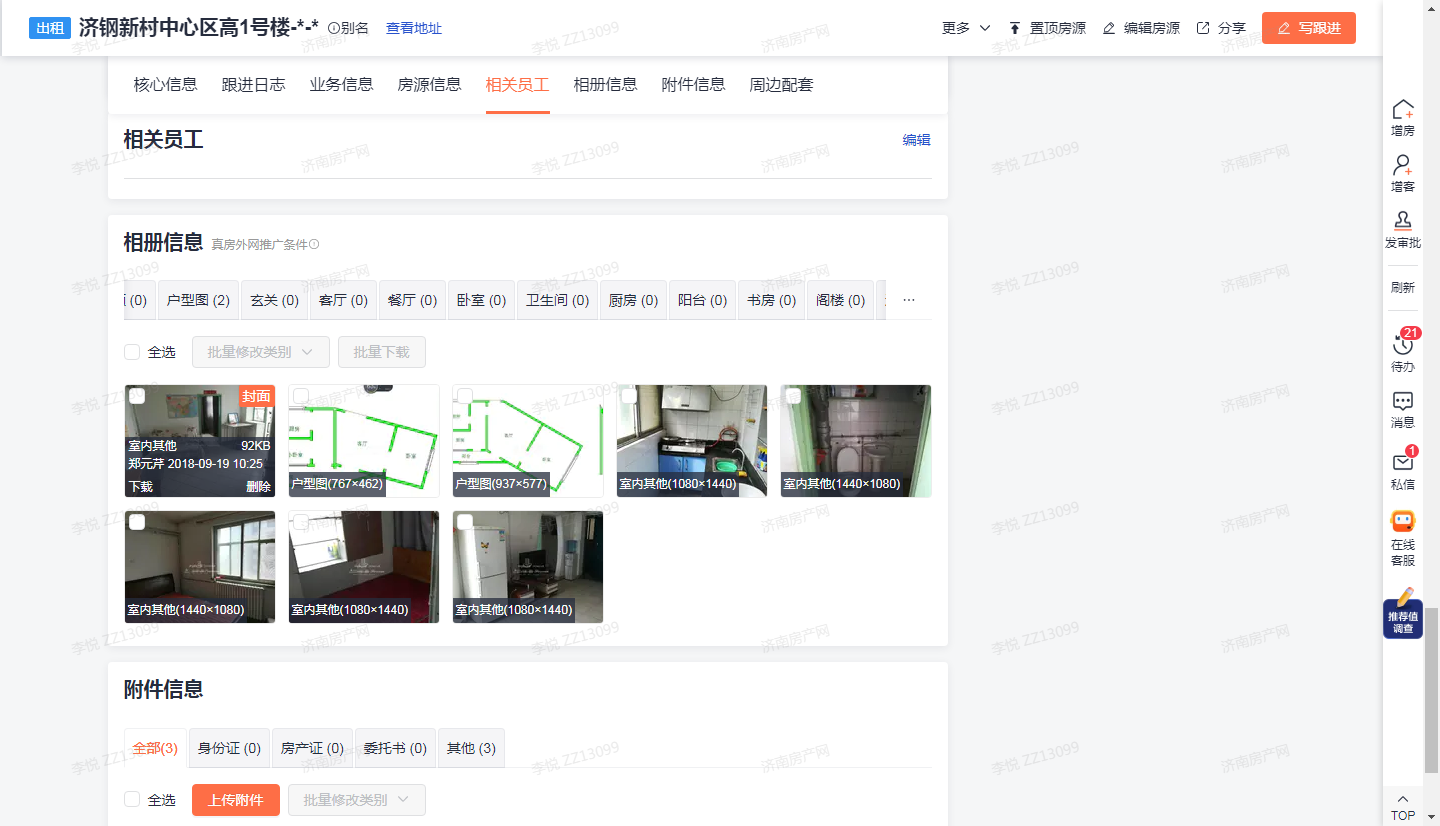Viewport: 1440px width, 826px height.
Task: Expand album categories with ellipsis button
Action: point(908,300)
